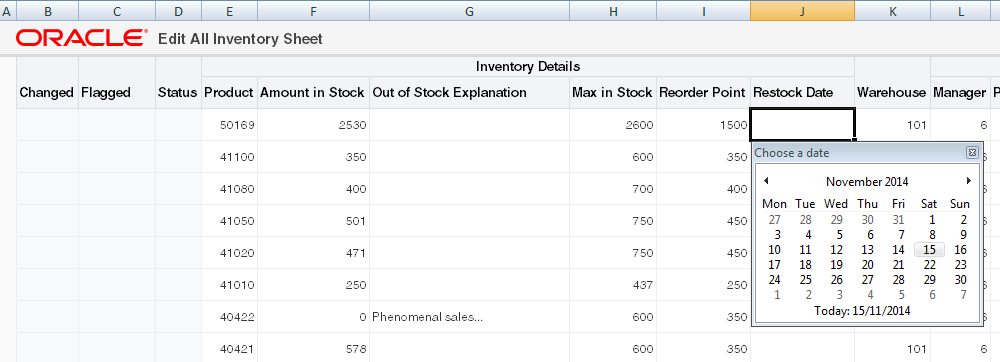Viewport: 1000px width, 362px height.
Task: Choose November 13 in the calendar
Action: (x=867, y=250)
